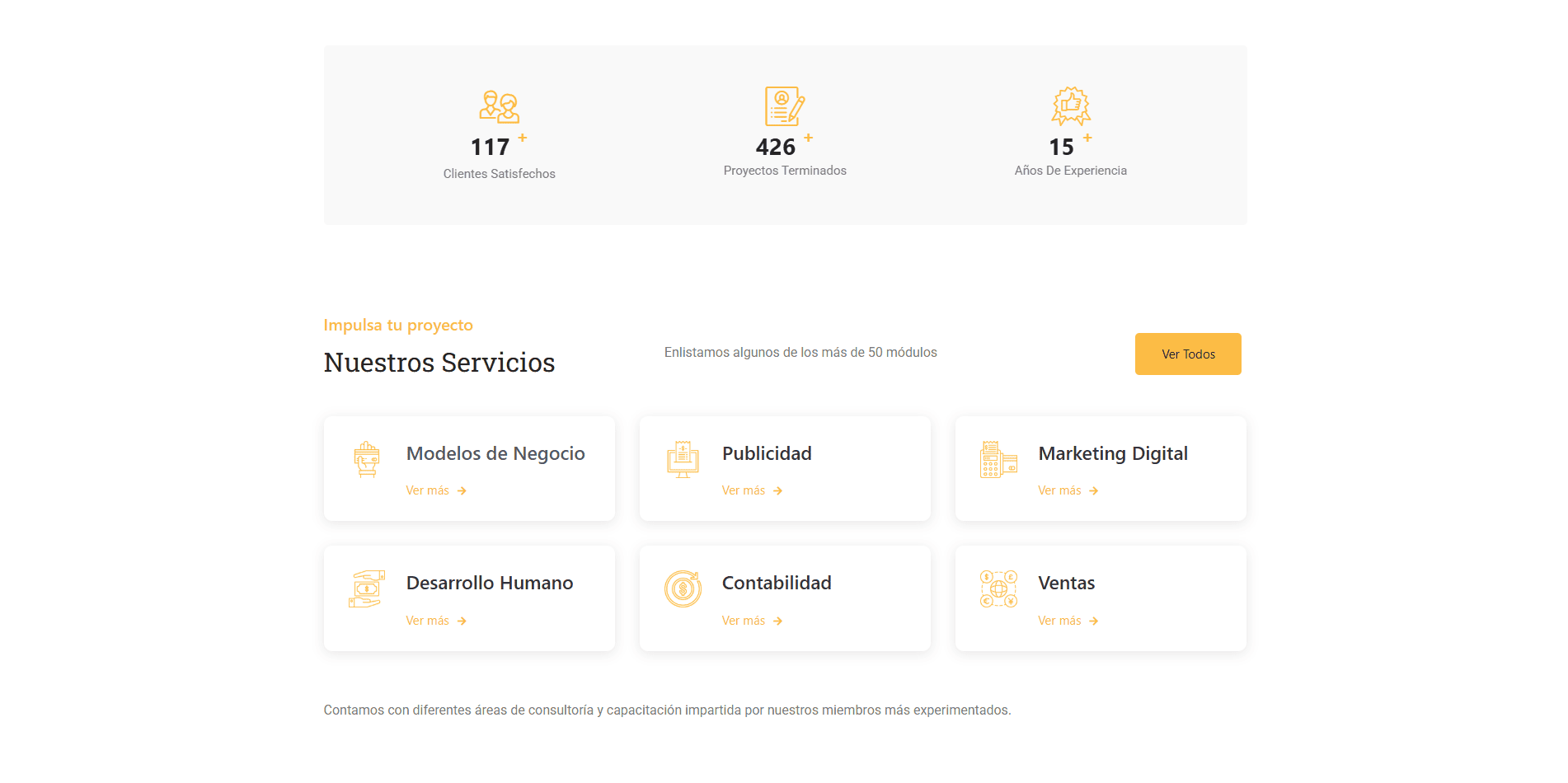Click the Ventas globe currency icon

(x=998, y=589)
